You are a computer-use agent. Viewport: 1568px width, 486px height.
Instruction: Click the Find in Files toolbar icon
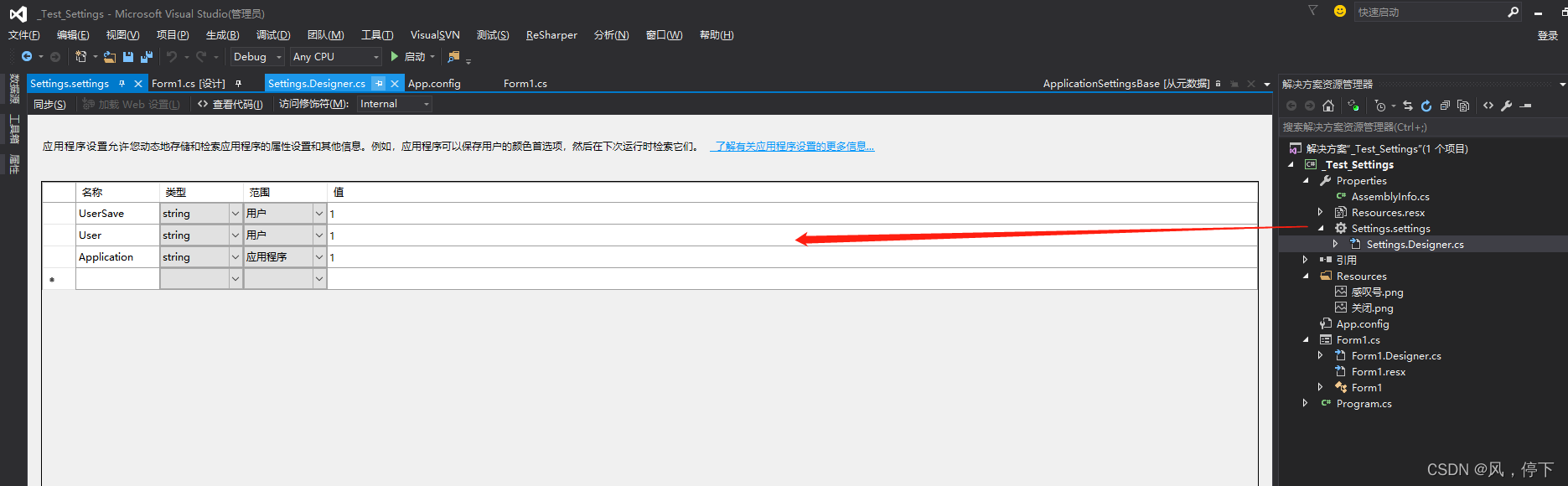point(453,56)
